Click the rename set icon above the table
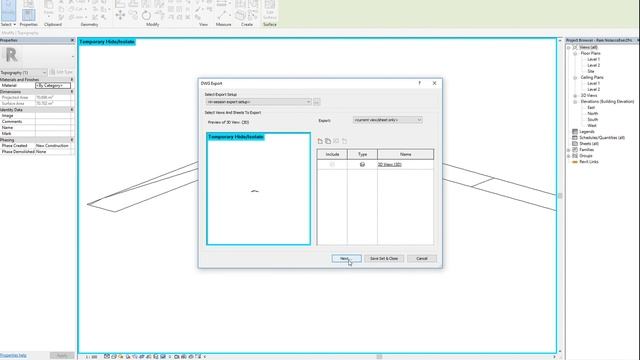Screen dimensions: 640x360 (x=336, y=141)
